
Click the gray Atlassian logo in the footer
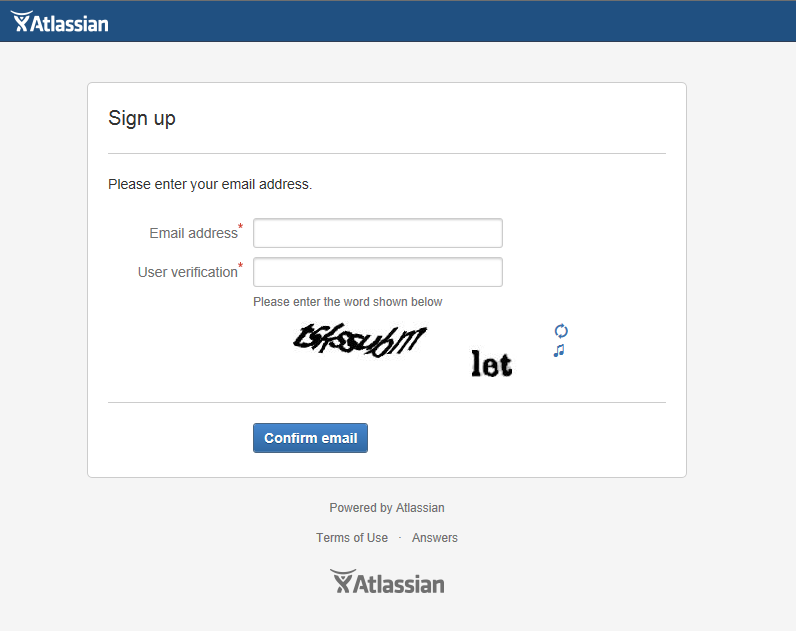[387, 582]
